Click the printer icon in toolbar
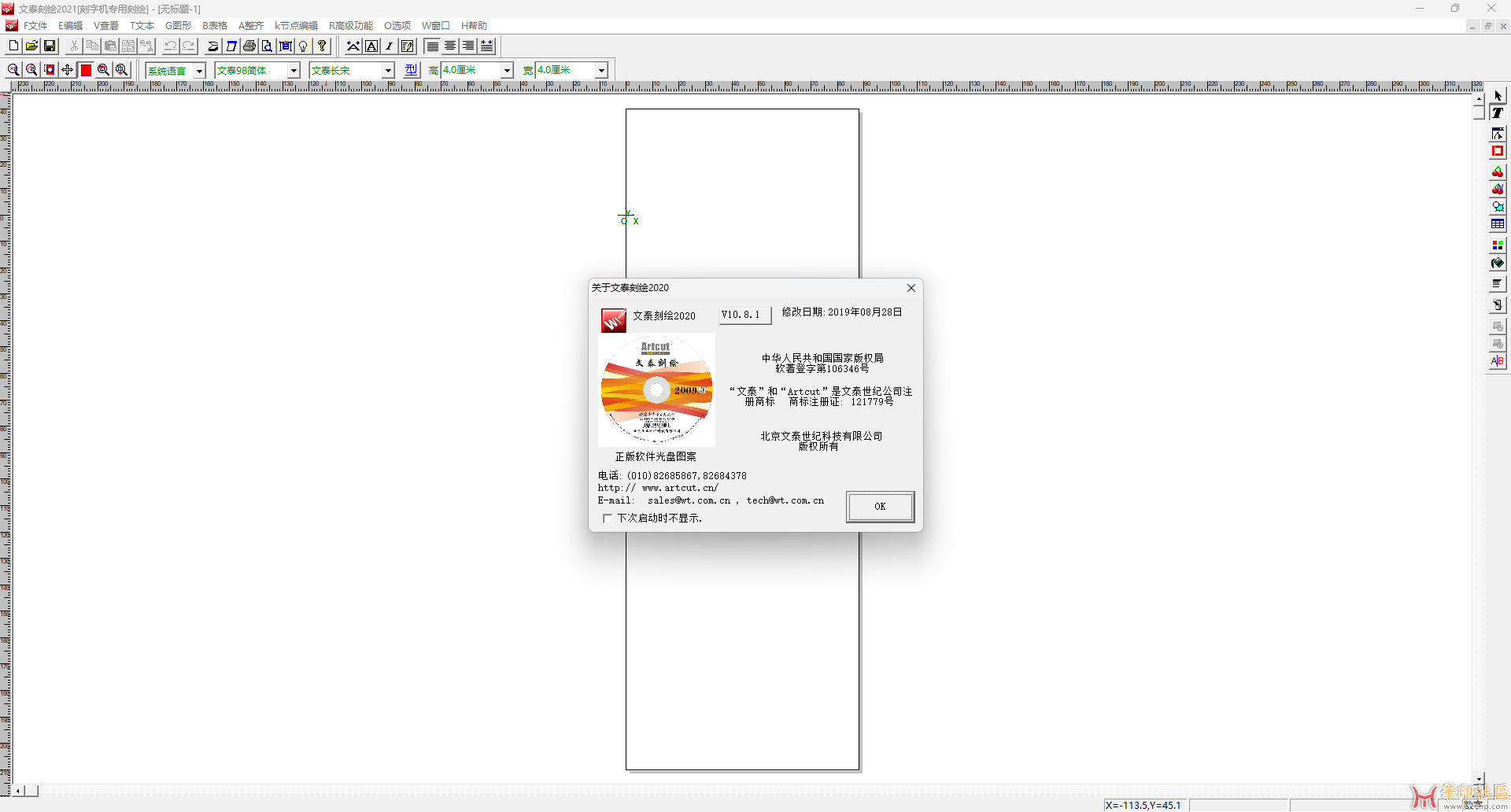Screen dimensions: 1511x812 249,46
